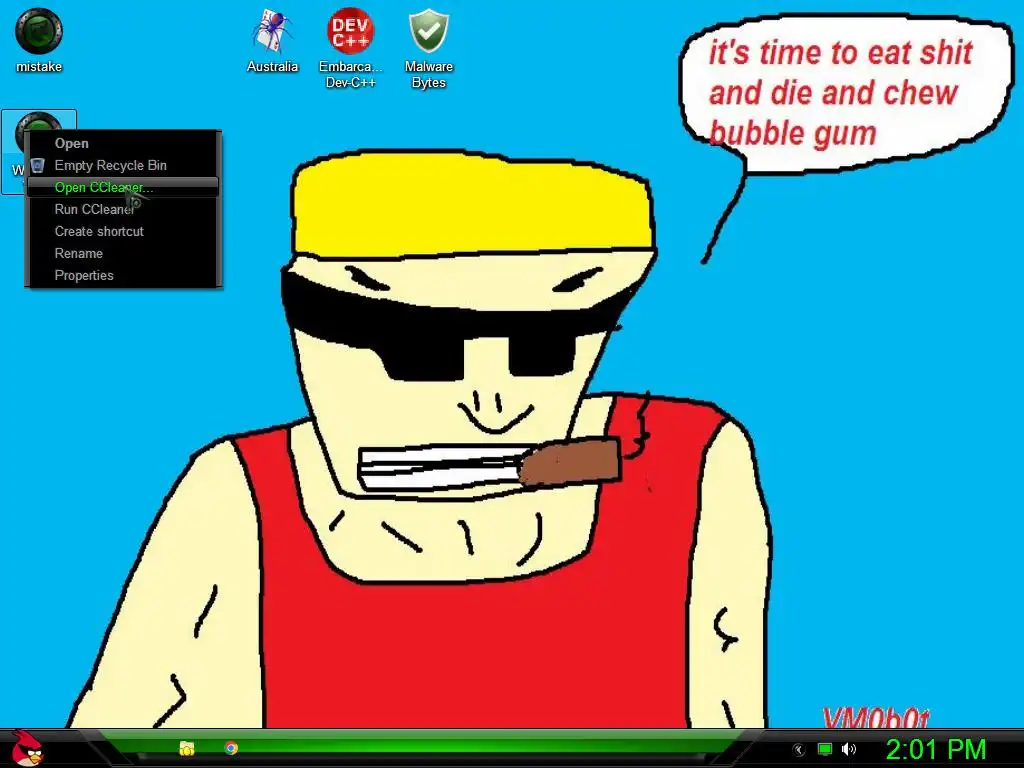This screenshot has height=768, width=1024.
Task: Launch Embarcadero Dev-C++ desktop icon
Action: 351,48
